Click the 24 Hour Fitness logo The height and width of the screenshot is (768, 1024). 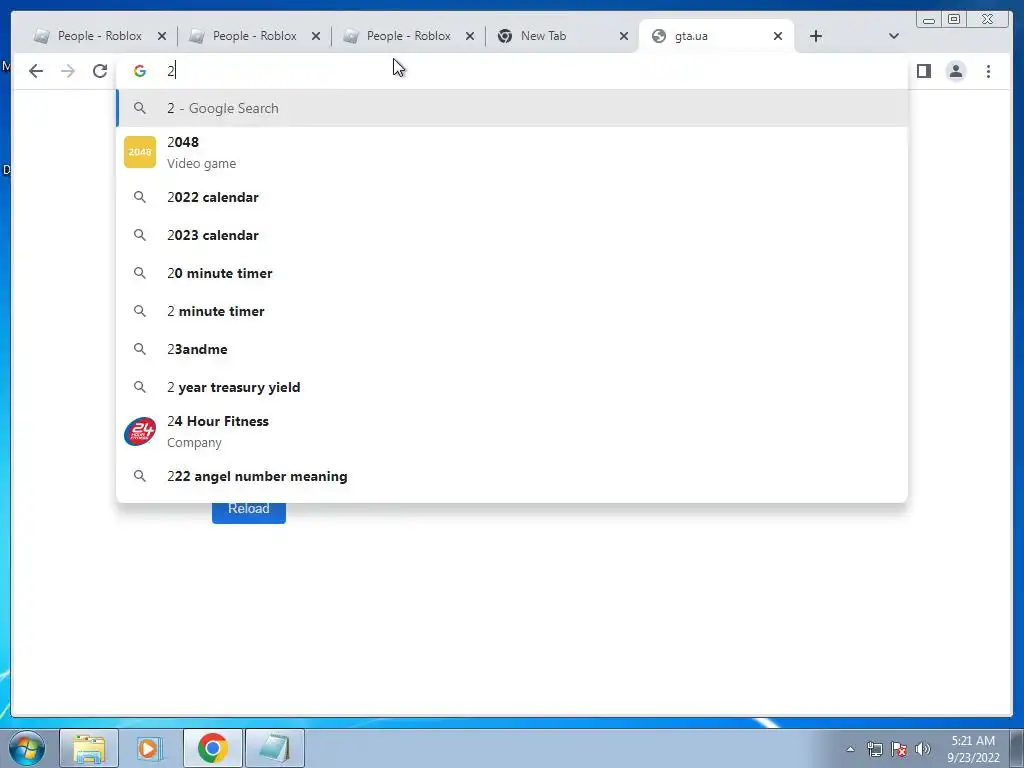[x=140, y=432]
